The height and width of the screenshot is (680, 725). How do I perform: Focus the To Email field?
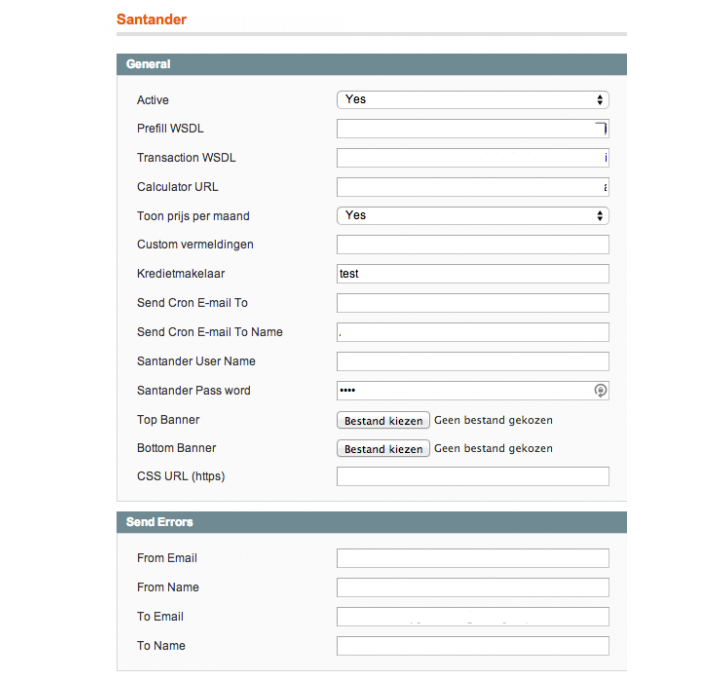[x=473, y=617]
